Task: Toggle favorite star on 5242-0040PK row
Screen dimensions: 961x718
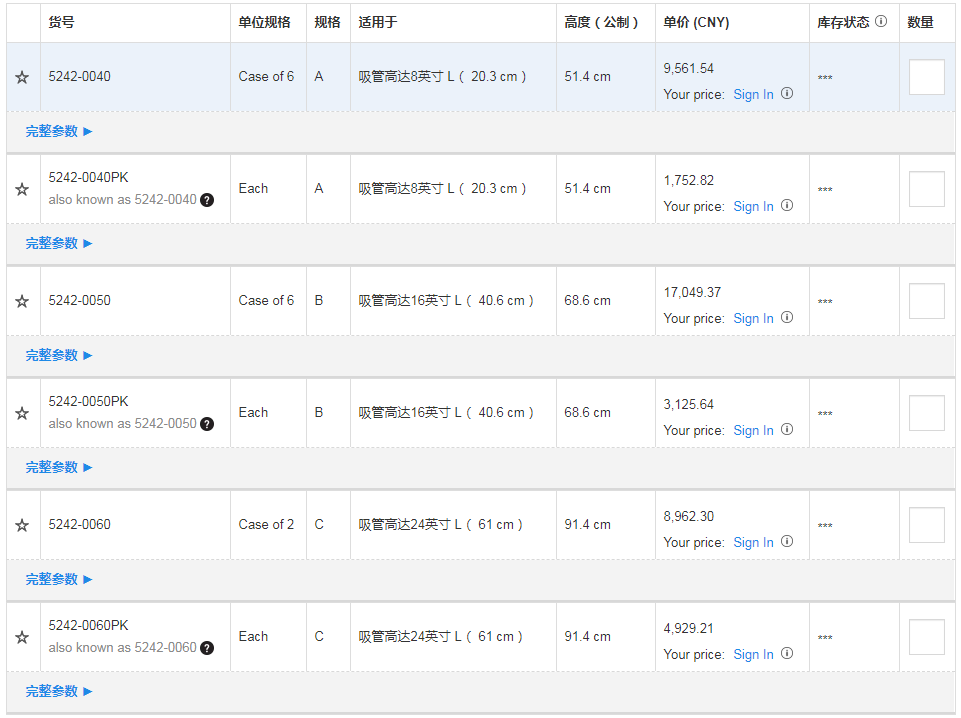Action: (22, 190)
